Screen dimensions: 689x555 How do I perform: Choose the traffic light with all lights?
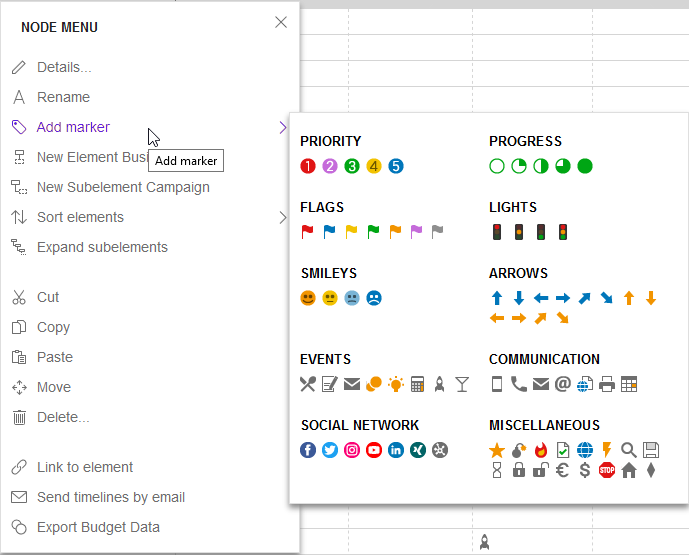click(x=563, y=232)
